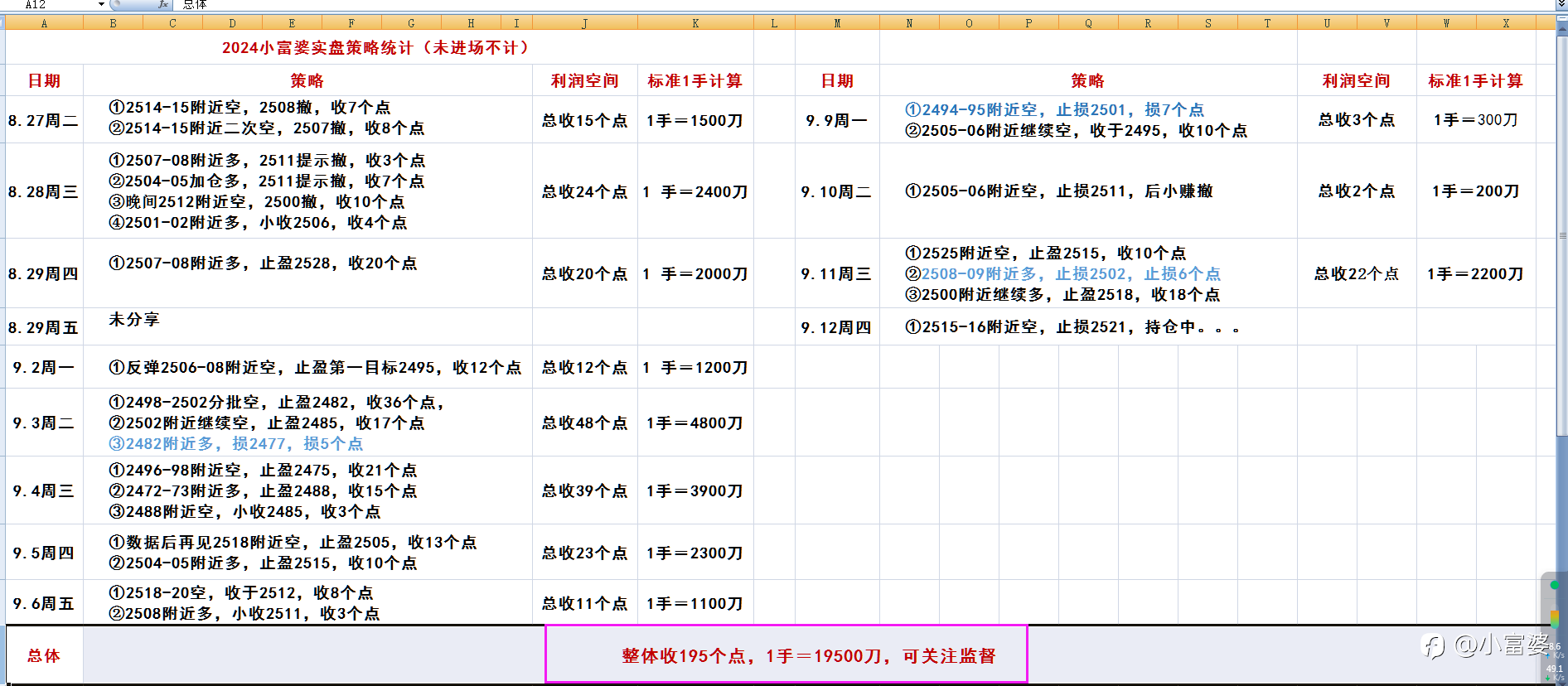Click the formula bar containing 总体
1568x686 pixels.
[x=862, y=4]
